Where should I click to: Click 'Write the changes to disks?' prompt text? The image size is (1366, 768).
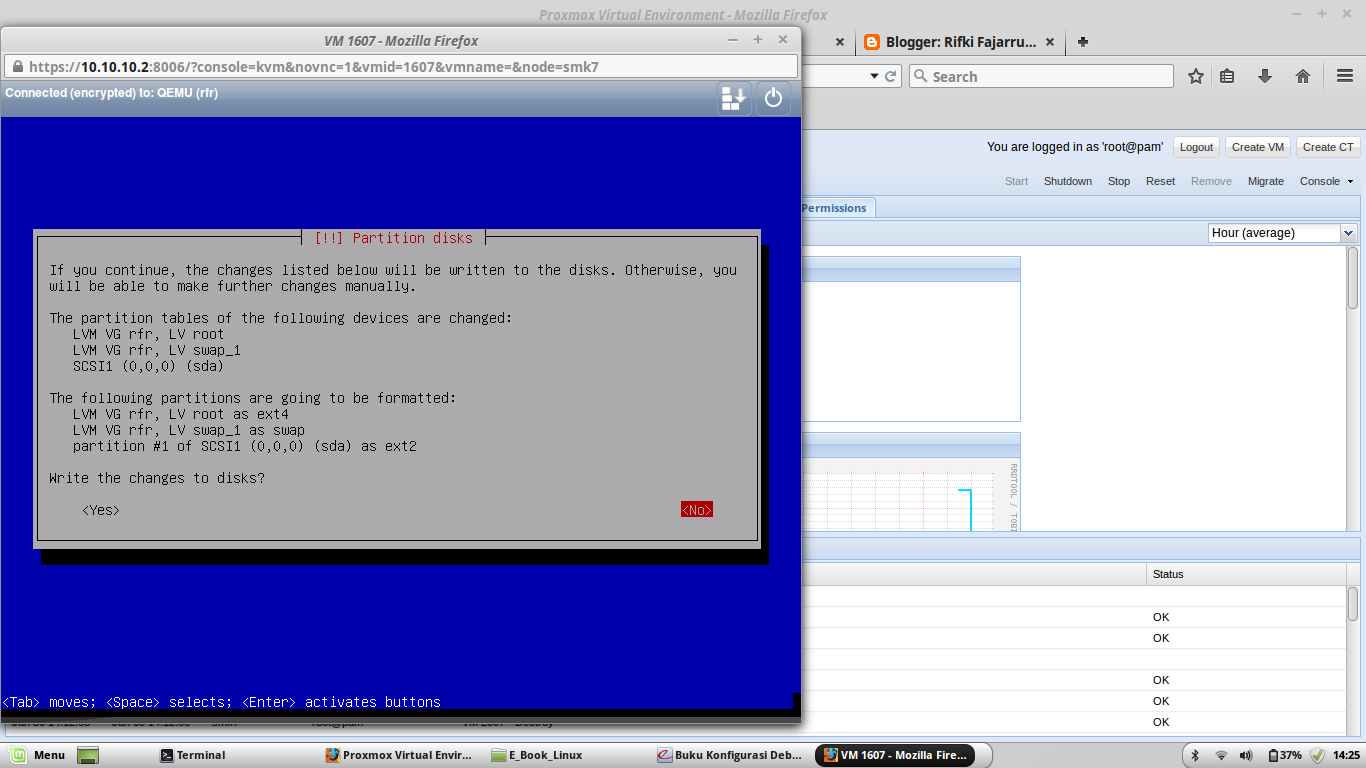pyautogui.click(x=157, y=478)
